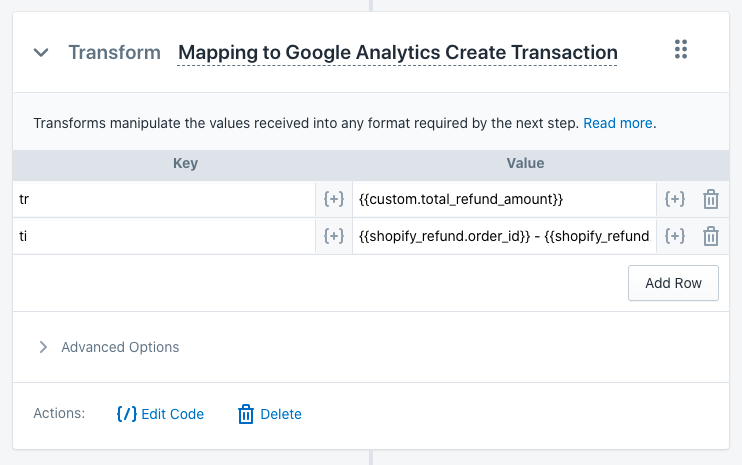Click the step title Mapping to Google Analytics
Image resolution: width=742 pixels, height=465 pixels.
pyautogui.click(x=398, y=53)
